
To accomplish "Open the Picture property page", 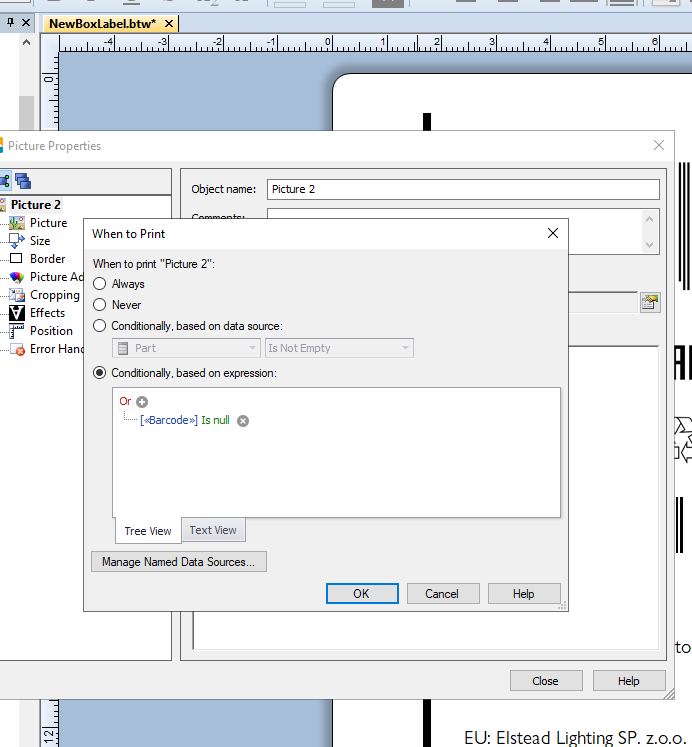I will coord(49,223).
